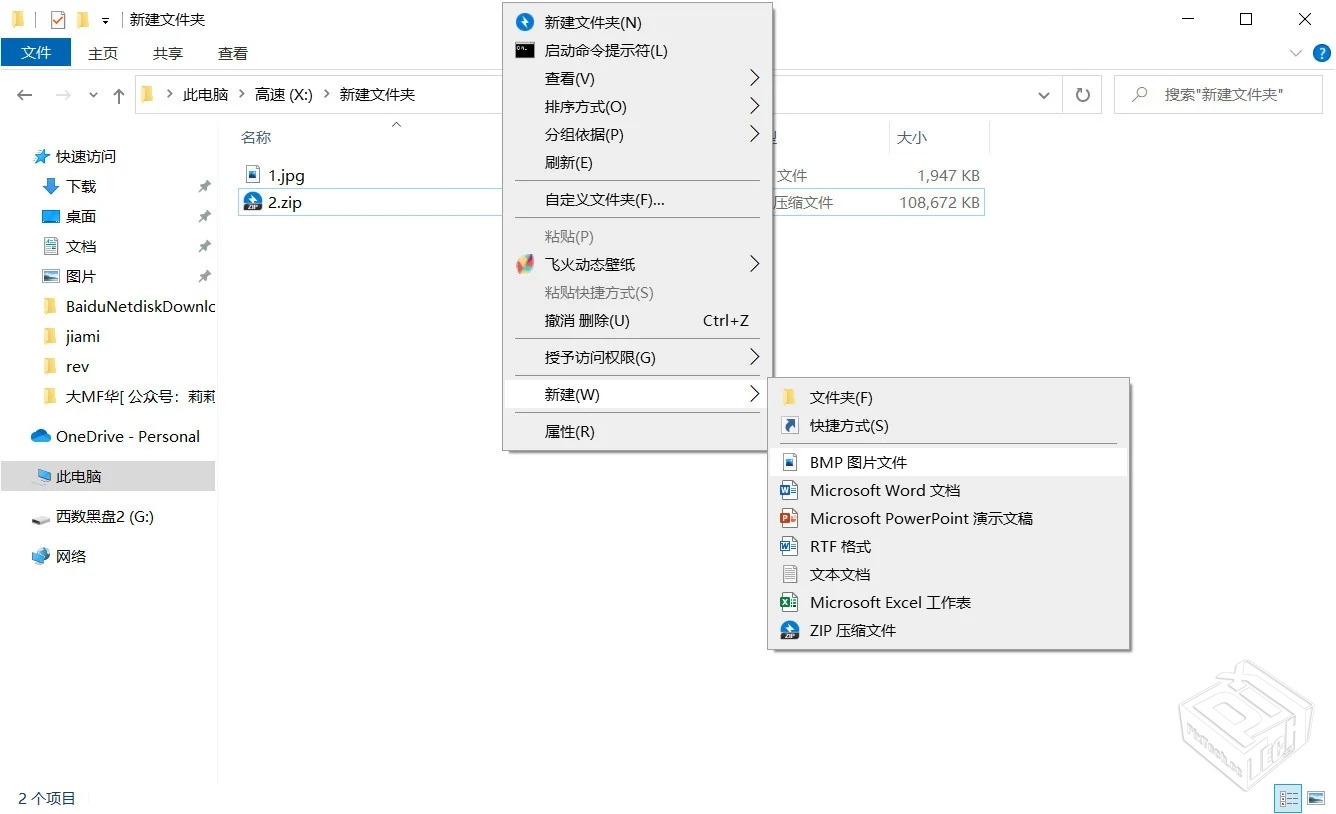Click the up one level arrow icon
Screen dimensions: 1336x814
118,94
